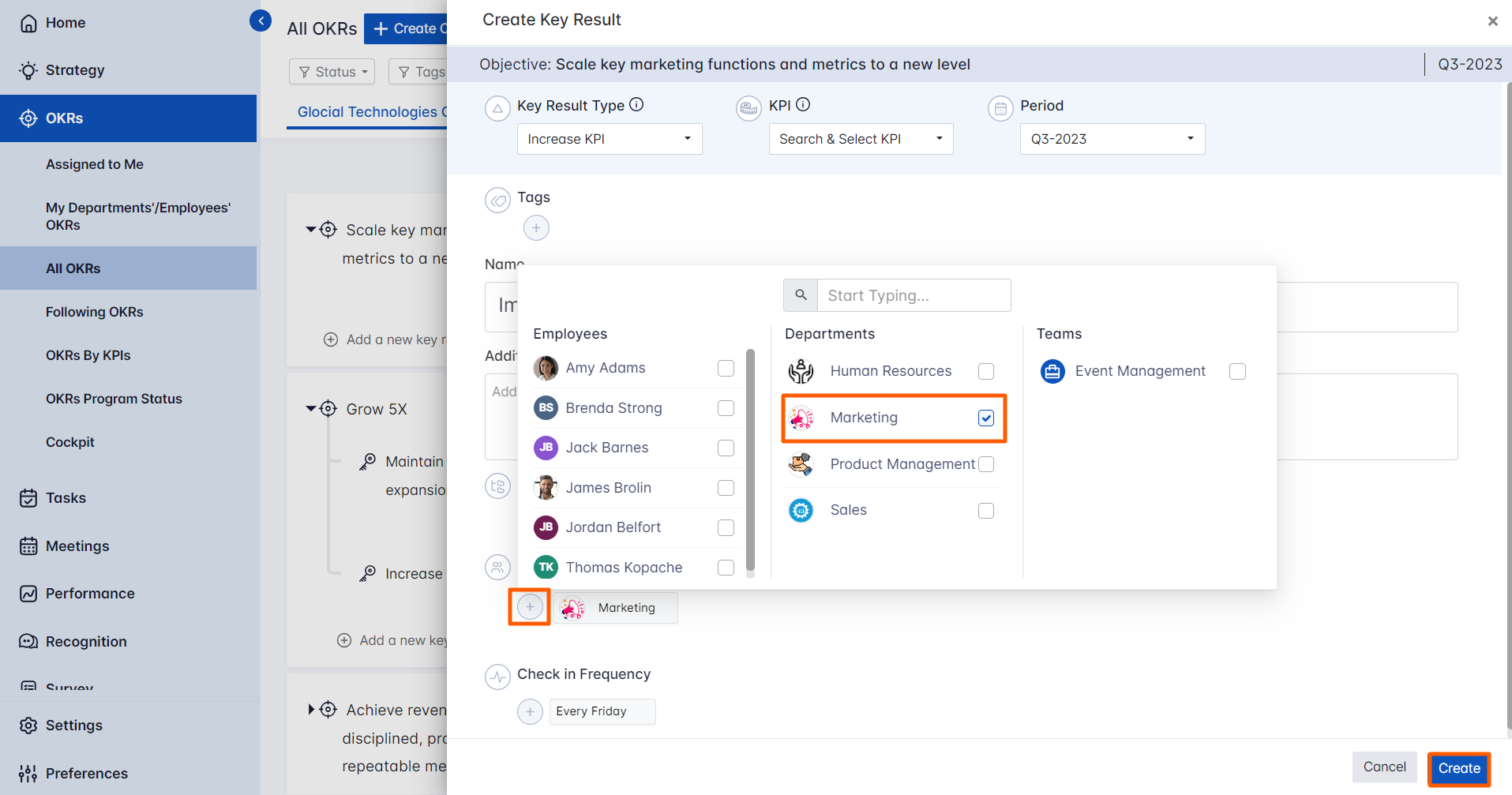1512x795 pixels.
Task: Tick the Sales department checkbox
Action: 986,511
